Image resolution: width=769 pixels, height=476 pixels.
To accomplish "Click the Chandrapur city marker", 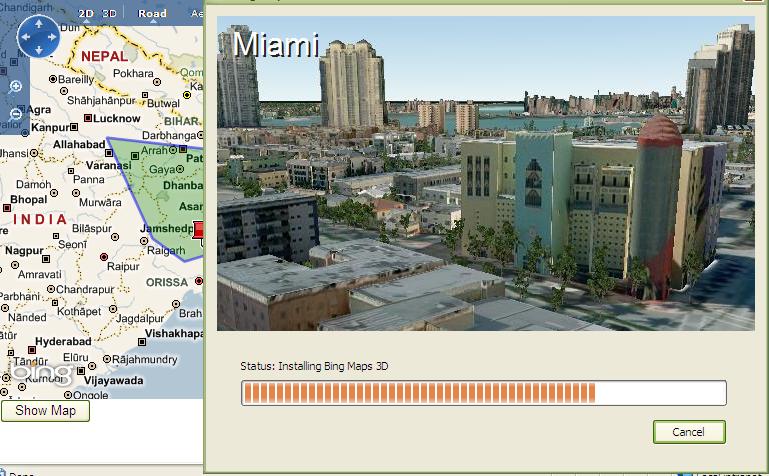I will (51, 289).
